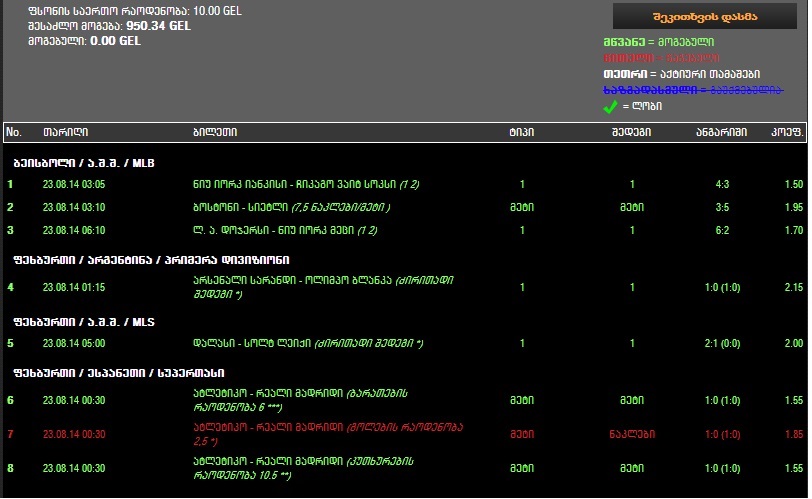Click the blue strikethrough ხაზგადასმული legend entry
The width and height of the screenshot is (812, 499).
(693, 90)
